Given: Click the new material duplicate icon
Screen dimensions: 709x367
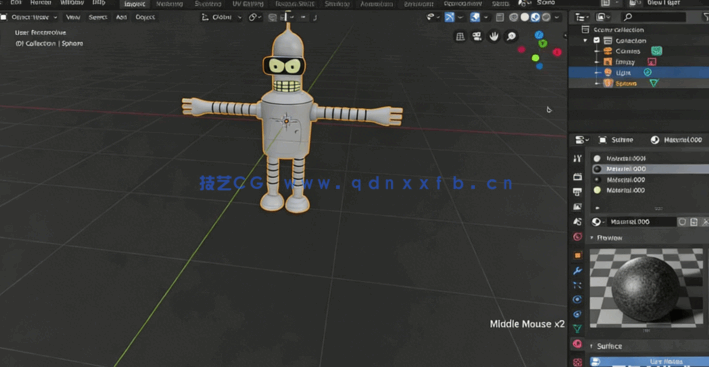Looking at the screenshot, I should 694,222.
